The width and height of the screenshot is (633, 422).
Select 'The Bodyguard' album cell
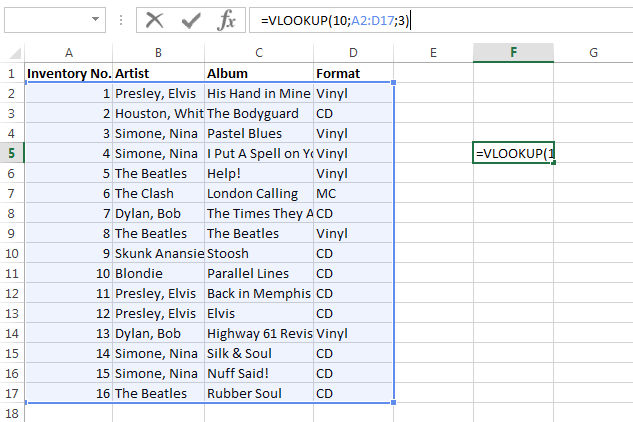[259, 113]
